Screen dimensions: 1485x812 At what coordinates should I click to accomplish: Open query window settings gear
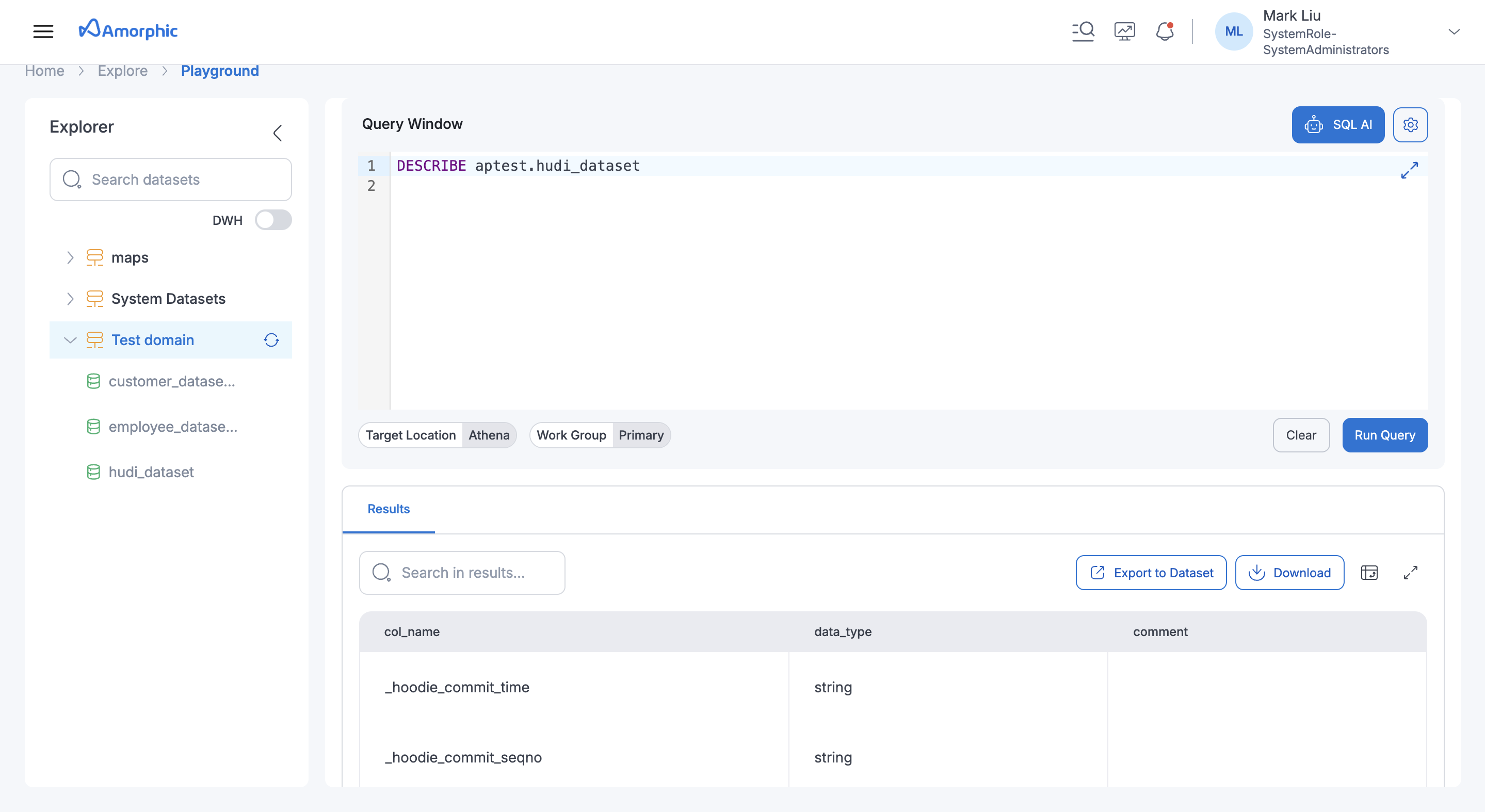click(1411, 124)
